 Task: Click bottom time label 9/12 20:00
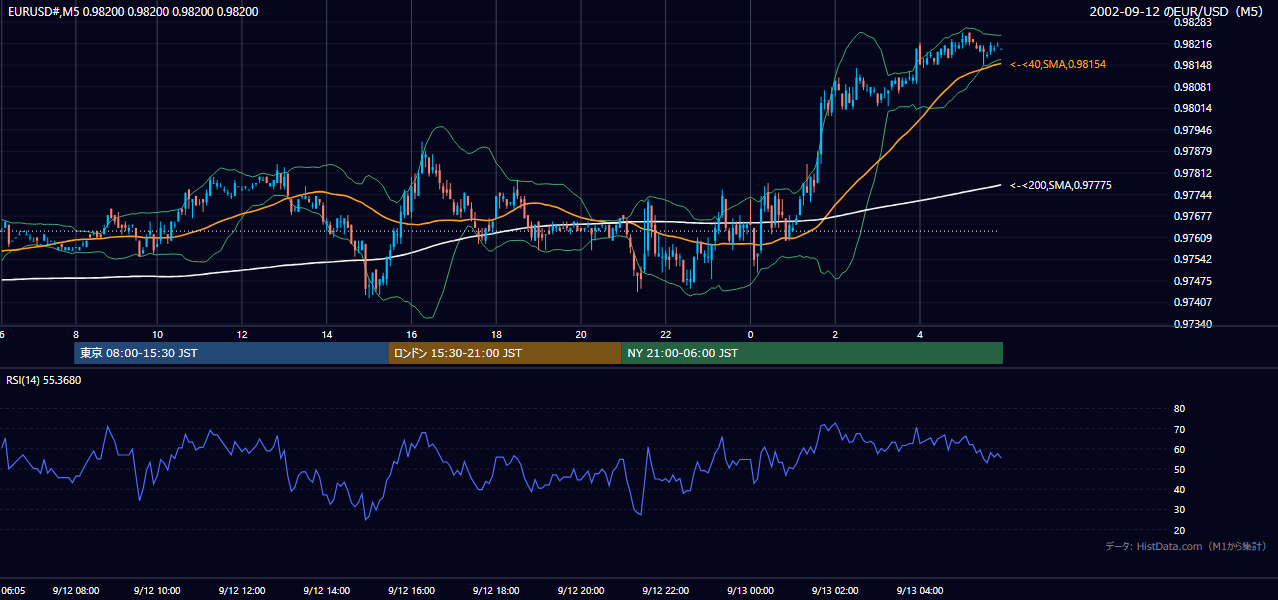581,591
